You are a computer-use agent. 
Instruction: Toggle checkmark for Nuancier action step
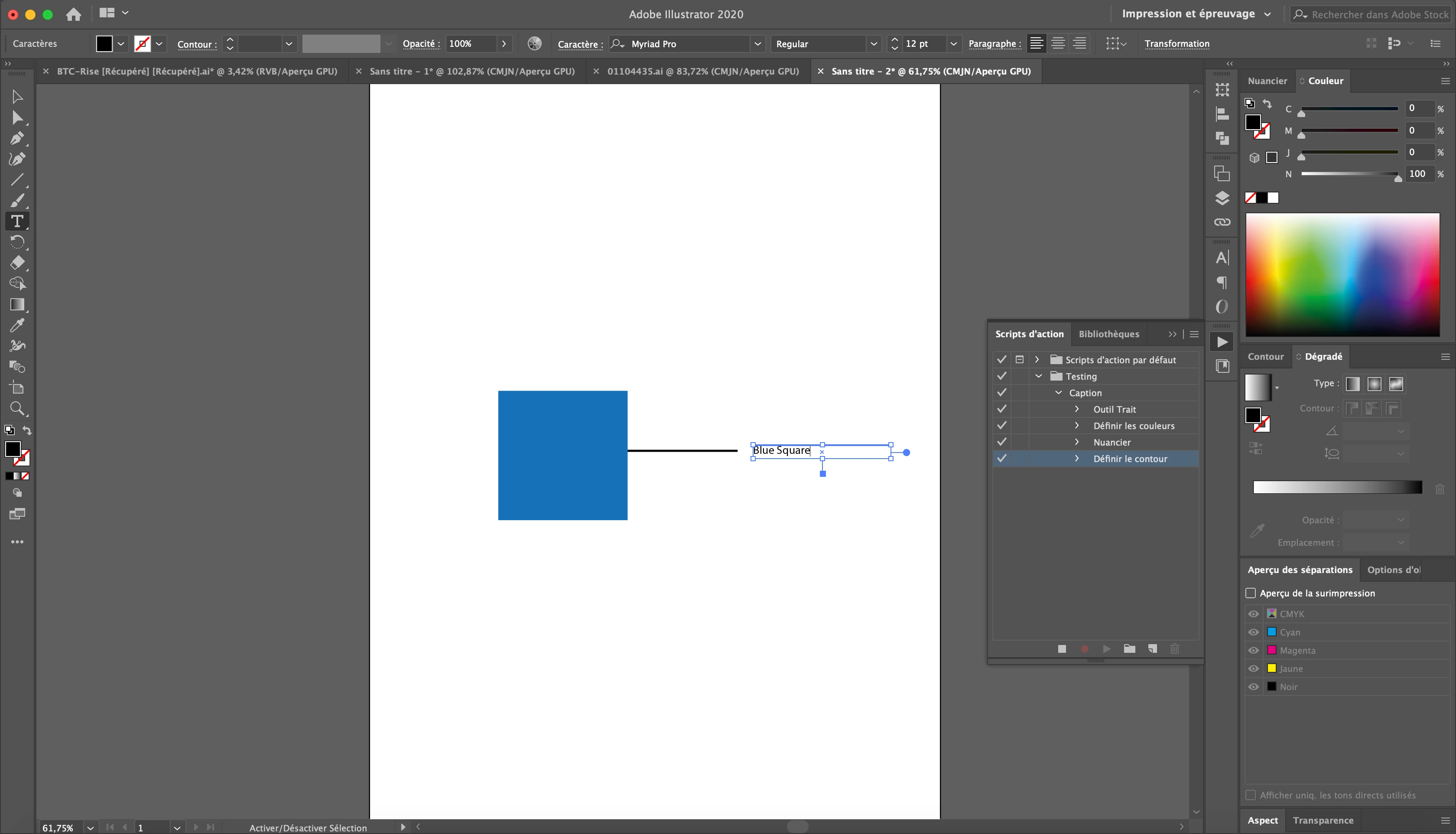tap(1001, 442)
